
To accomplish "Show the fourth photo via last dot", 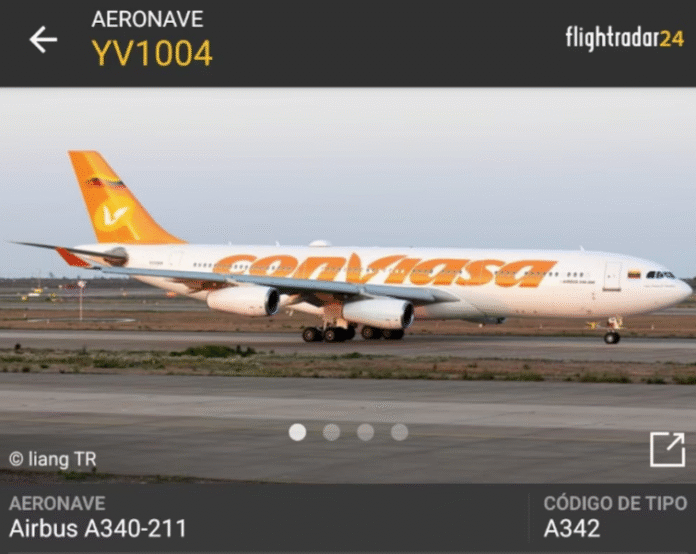I will pos(399,432).
